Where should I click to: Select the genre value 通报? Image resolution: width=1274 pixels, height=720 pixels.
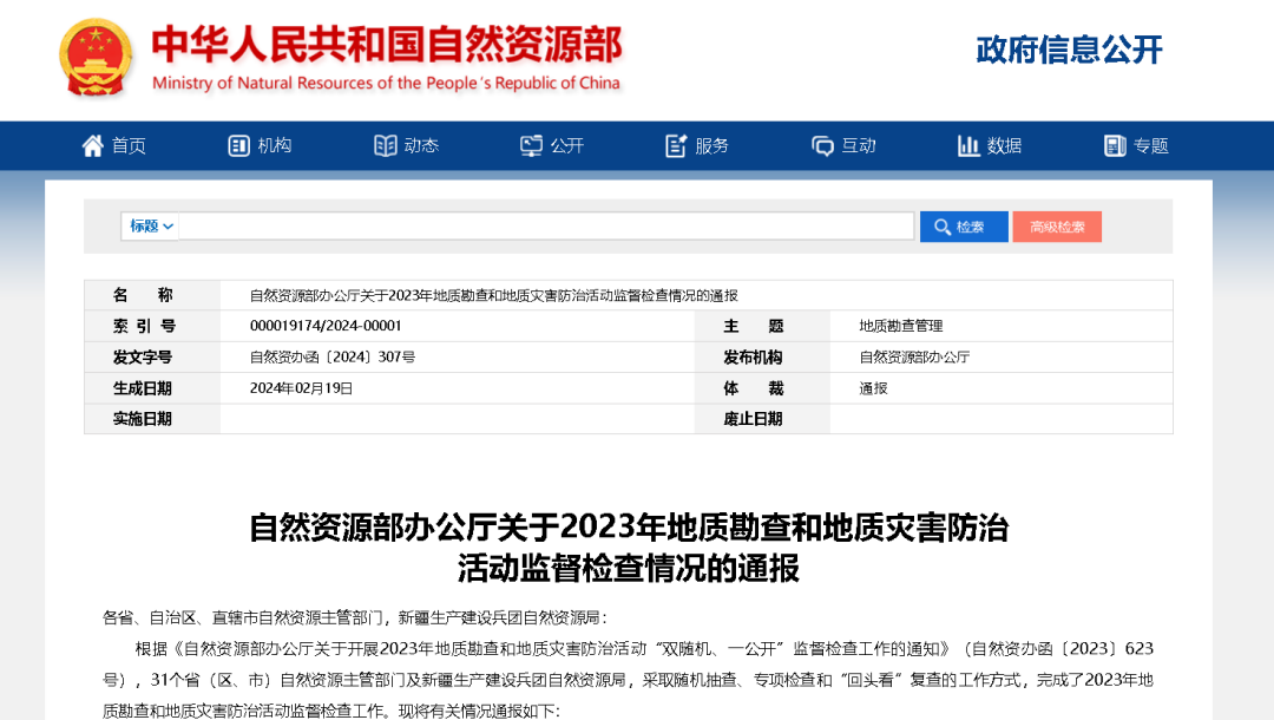[x=873, y=388]
